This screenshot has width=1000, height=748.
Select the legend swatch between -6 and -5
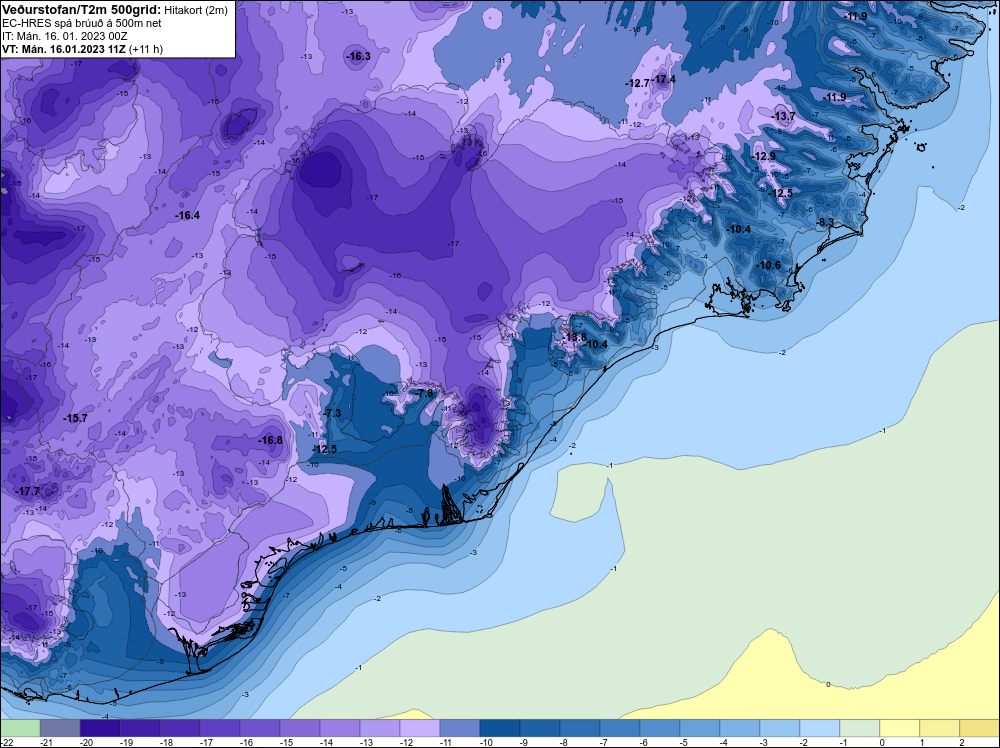[659, 728]
